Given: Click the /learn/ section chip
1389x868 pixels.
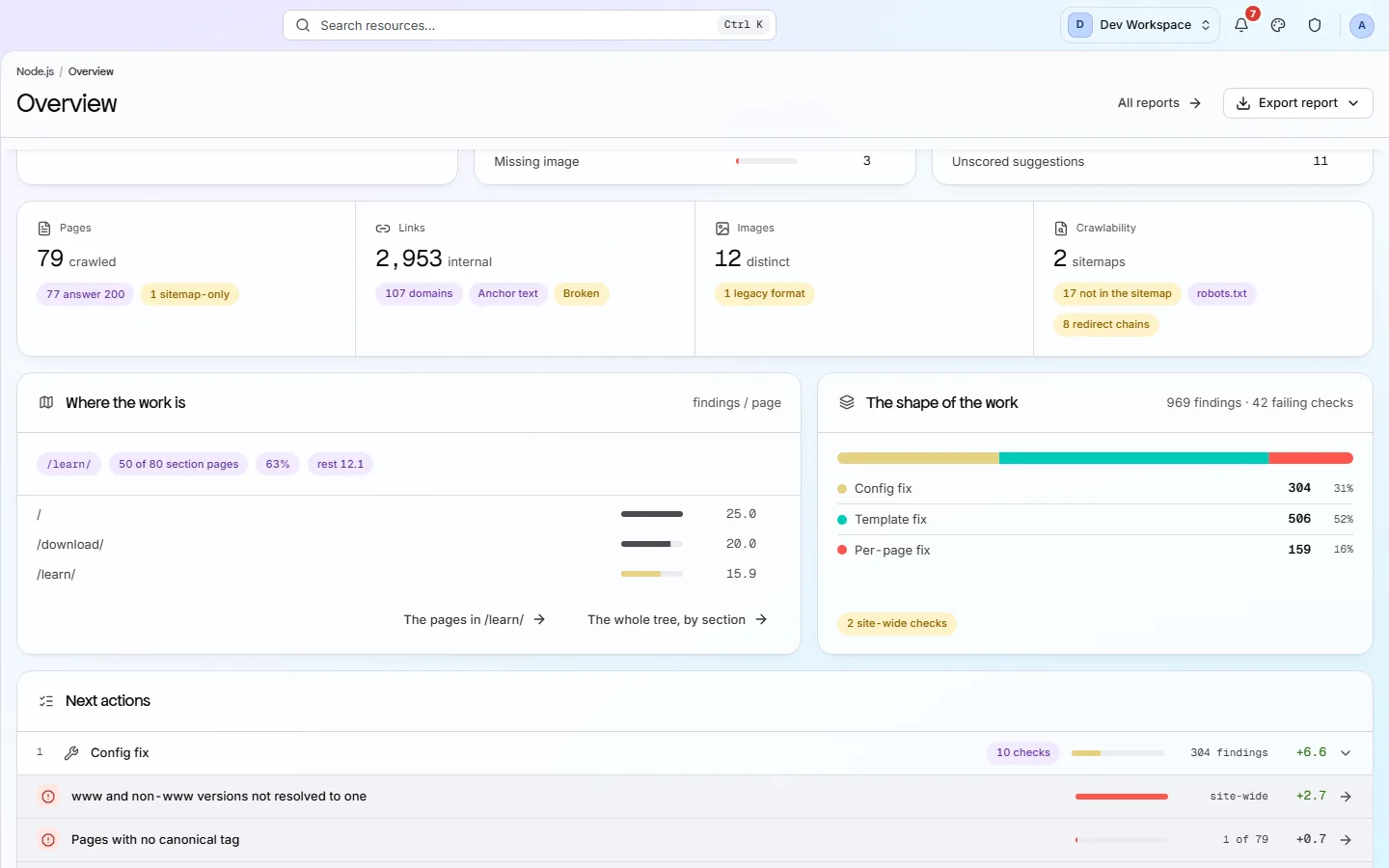Looking at the screenshot, I should click(69, 465).
